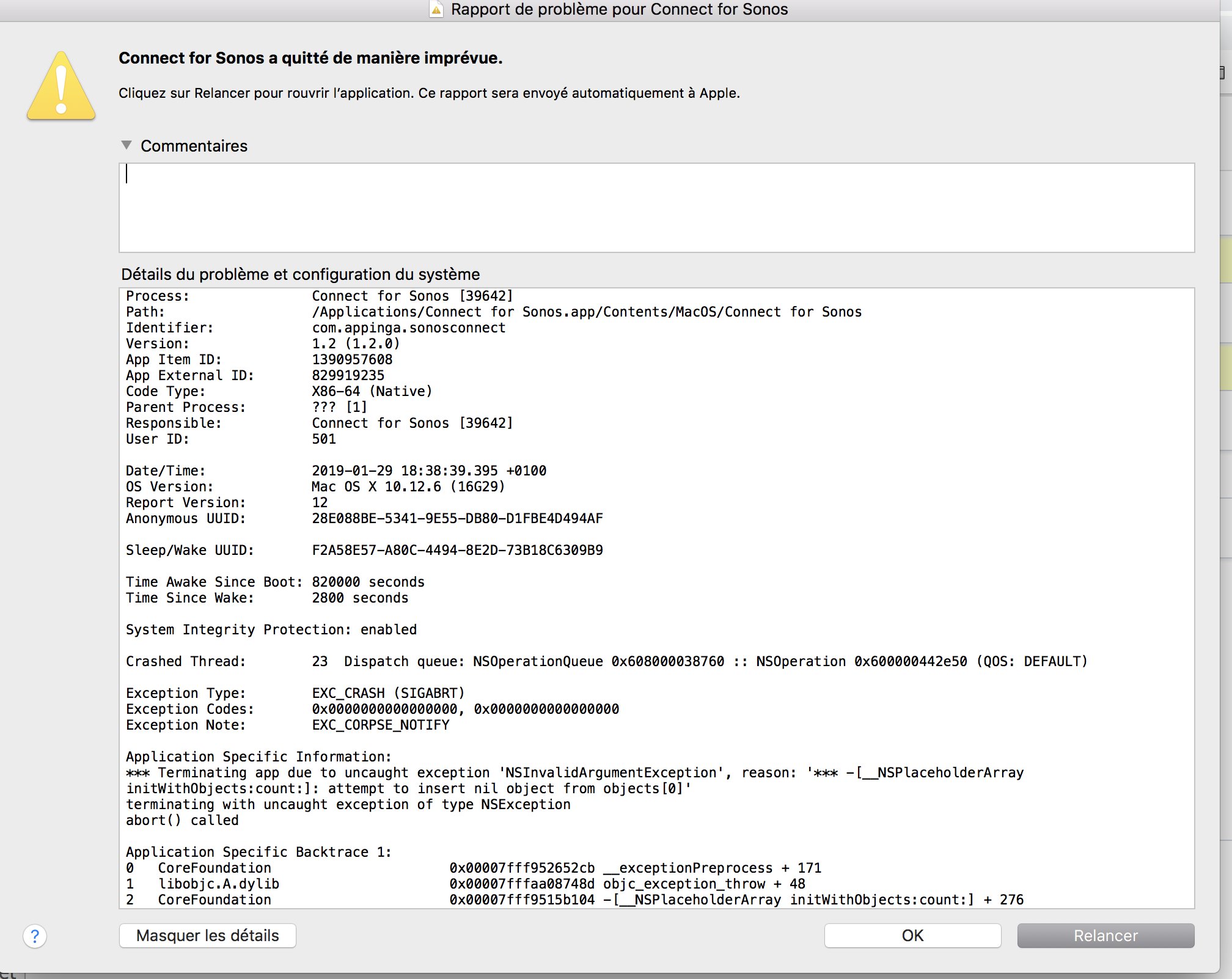The image size is (1232, 979).
Task: Click the 'Connect for Sonos a quitté' headline
Action: [310, 58]
